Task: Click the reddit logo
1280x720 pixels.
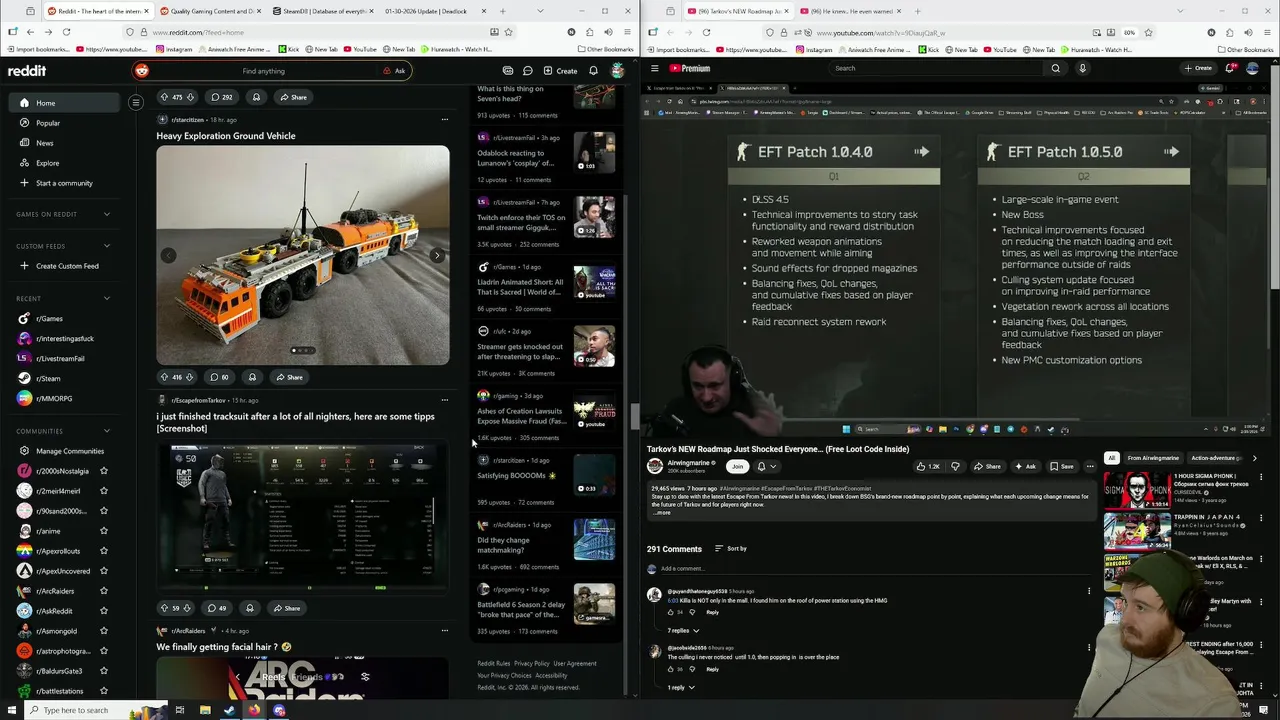Action: (27, 71)
